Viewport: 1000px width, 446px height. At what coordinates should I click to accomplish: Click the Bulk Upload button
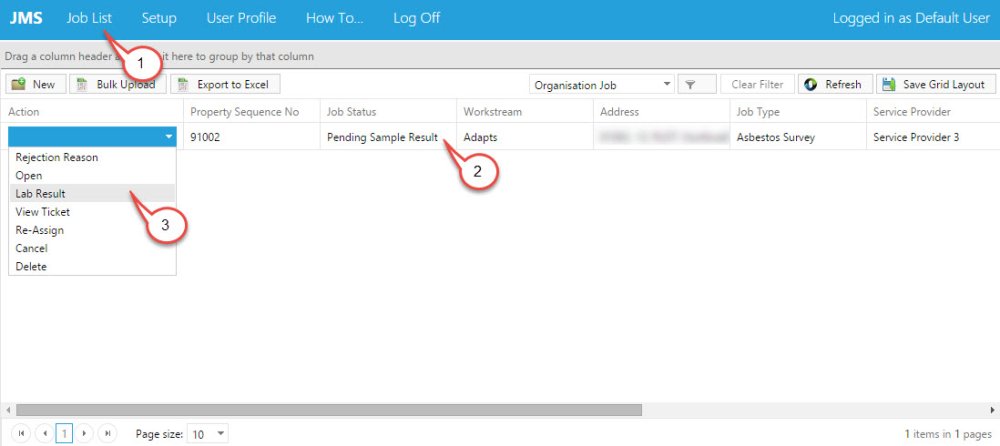coord(117,84)
